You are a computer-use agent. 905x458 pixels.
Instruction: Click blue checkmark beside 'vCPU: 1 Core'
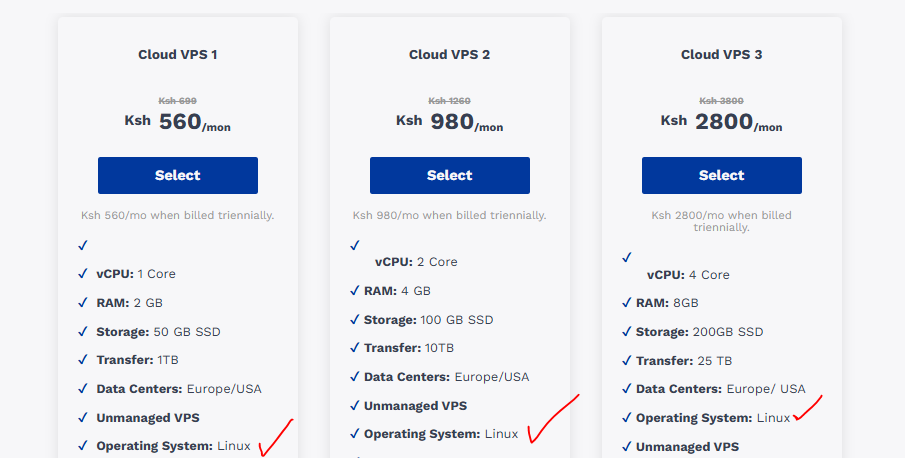tap(83, 274)
